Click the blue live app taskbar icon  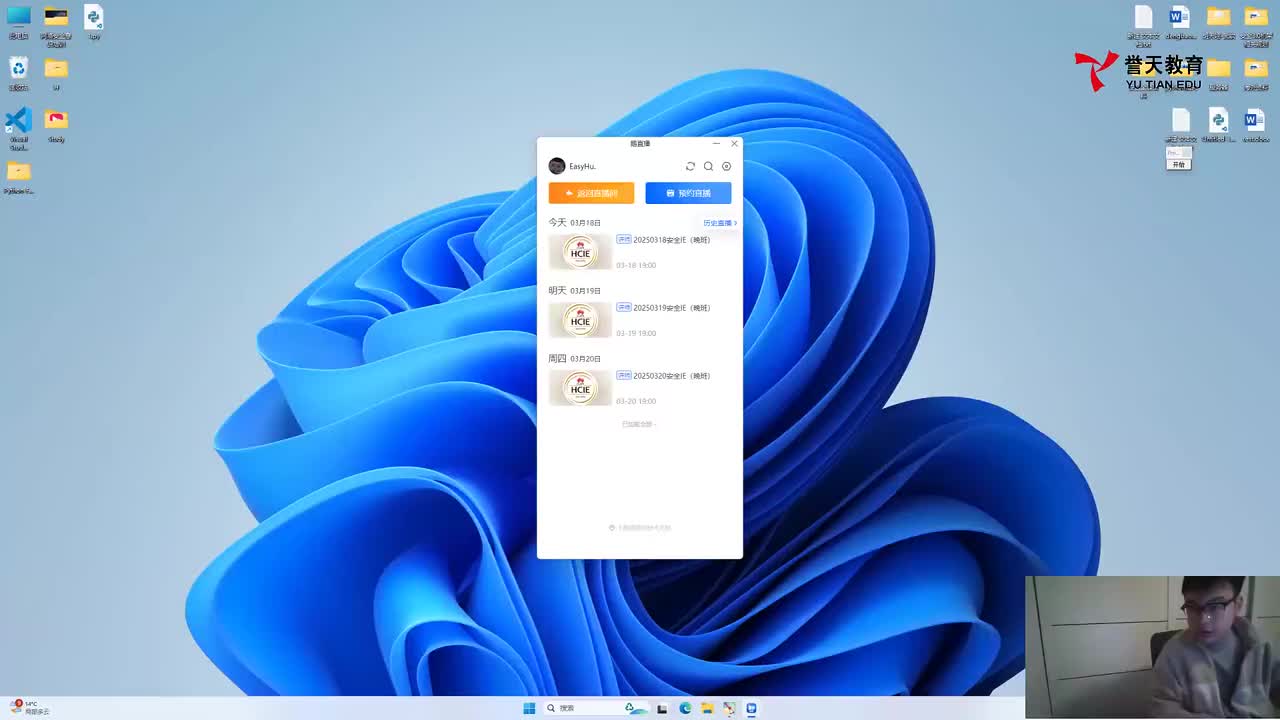coord(751,708)
